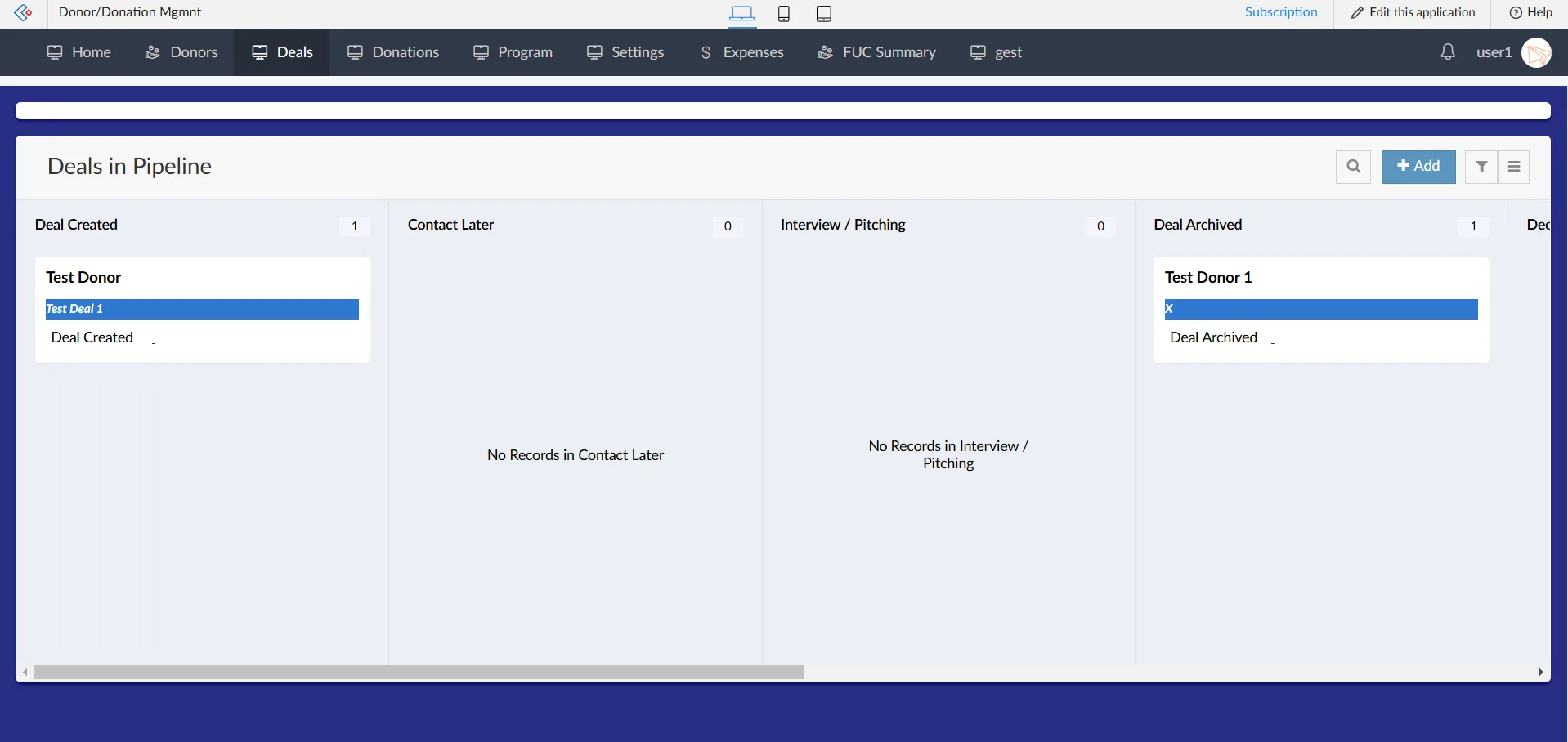Open the hamburger options menu
Viewport: 1568px width, 742px height.
coord(1513,167)
